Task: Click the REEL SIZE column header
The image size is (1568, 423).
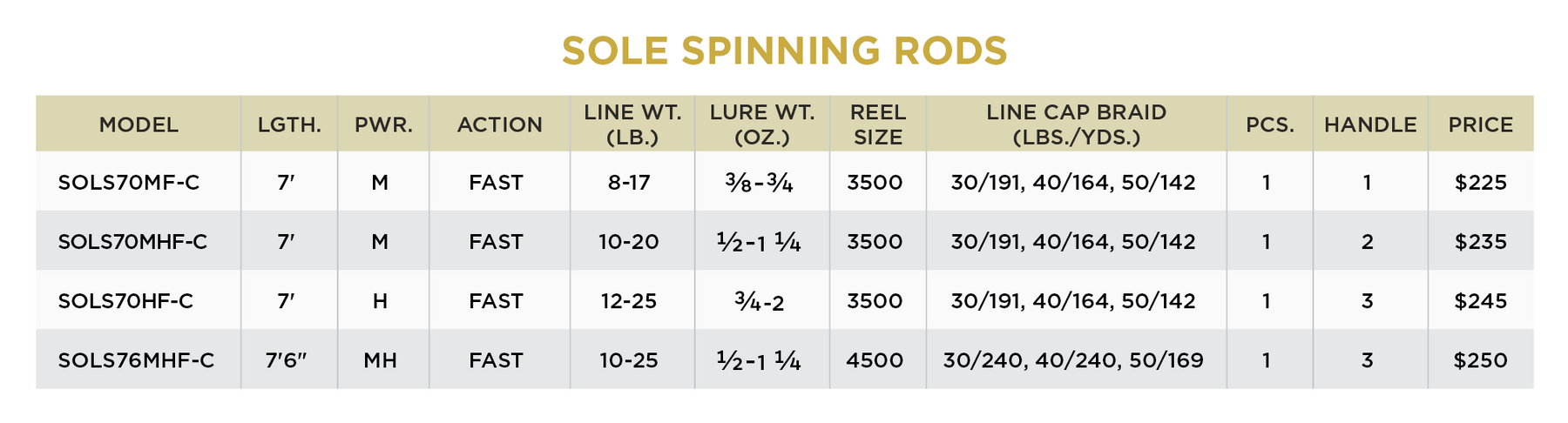Action: (878, 124)
